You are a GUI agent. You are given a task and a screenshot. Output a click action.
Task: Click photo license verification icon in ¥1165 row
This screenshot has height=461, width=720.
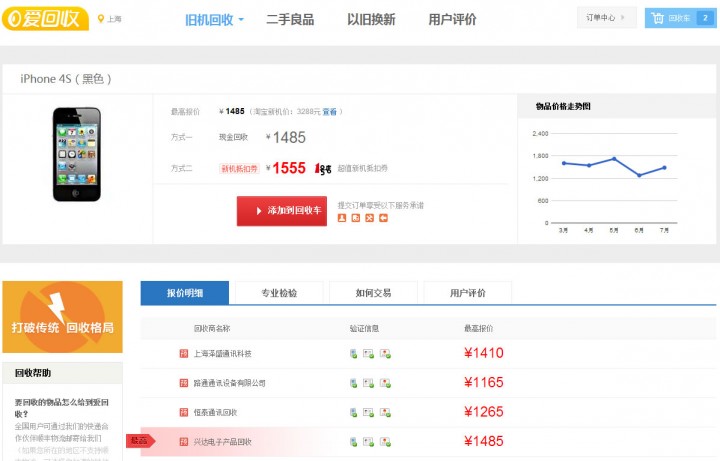(385, 383)
